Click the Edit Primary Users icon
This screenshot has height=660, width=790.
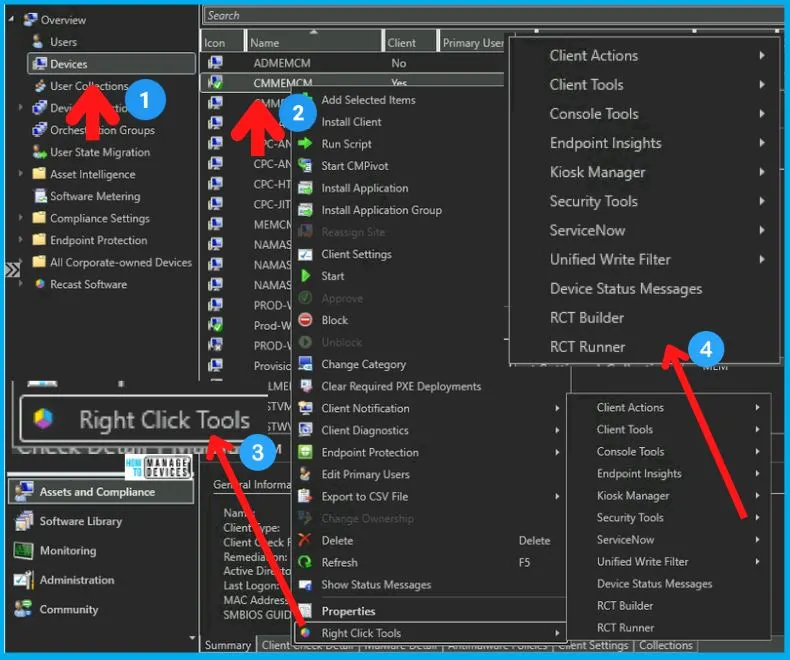tap(305, 474)
